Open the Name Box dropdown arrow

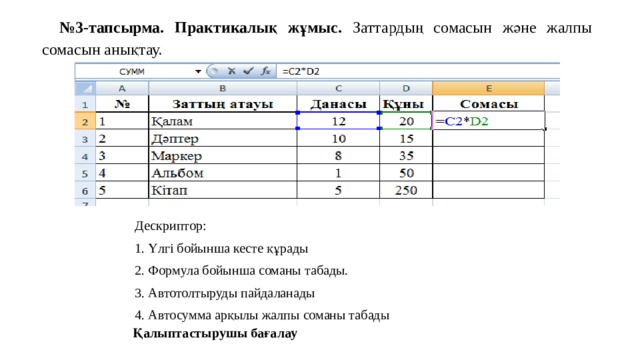click(198, 71)
